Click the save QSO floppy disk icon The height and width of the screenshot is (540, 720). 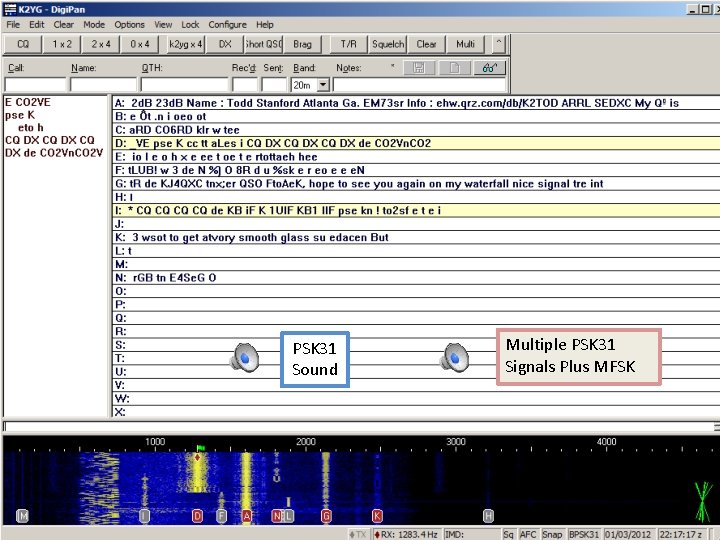pos(418,68)
